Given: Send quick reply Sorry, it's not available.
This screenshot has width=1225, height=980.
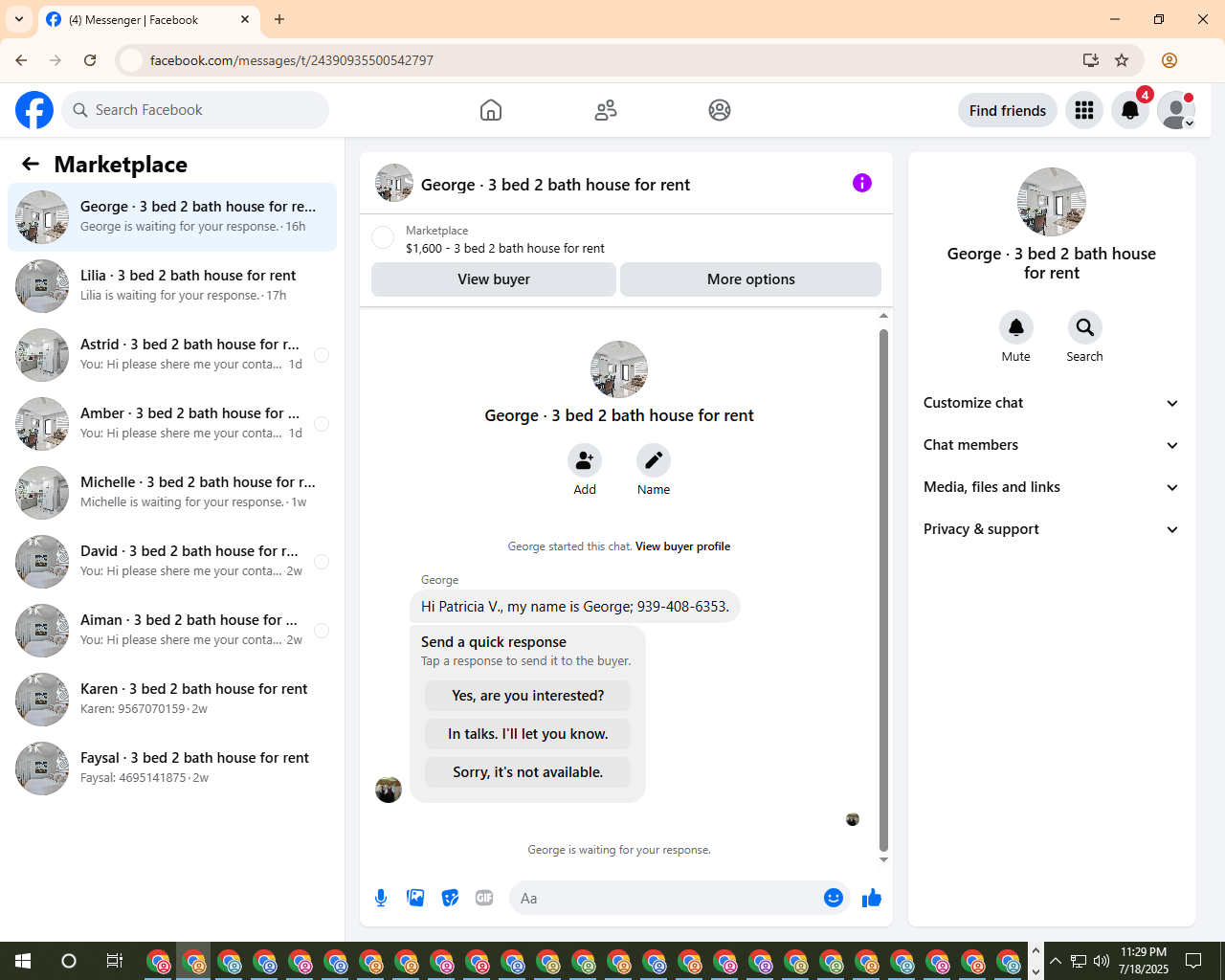Looking at the screenshot, I should coord(528,772).
